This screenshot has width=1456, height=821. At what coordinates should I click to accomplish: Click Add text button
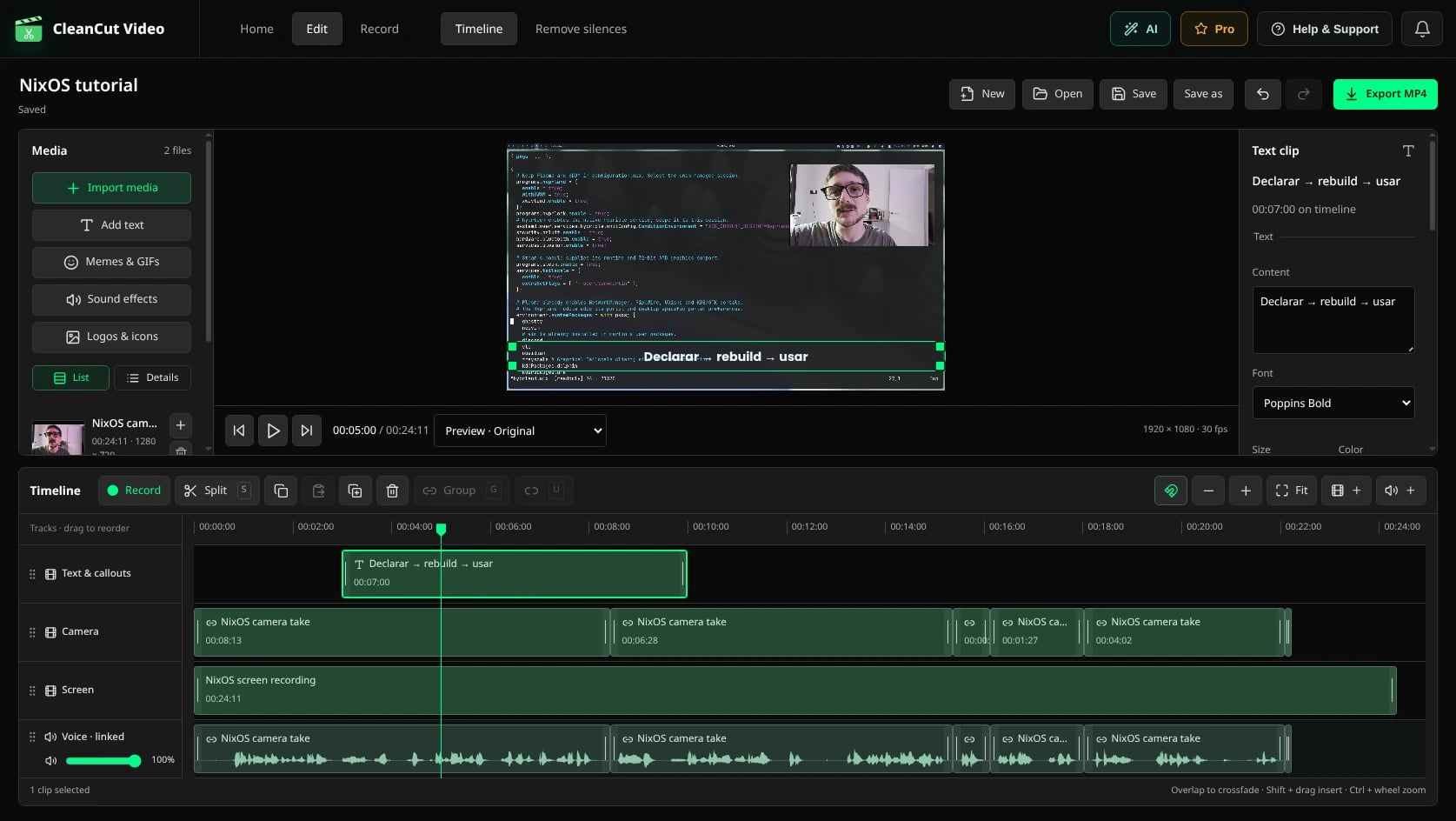point(111,225)
